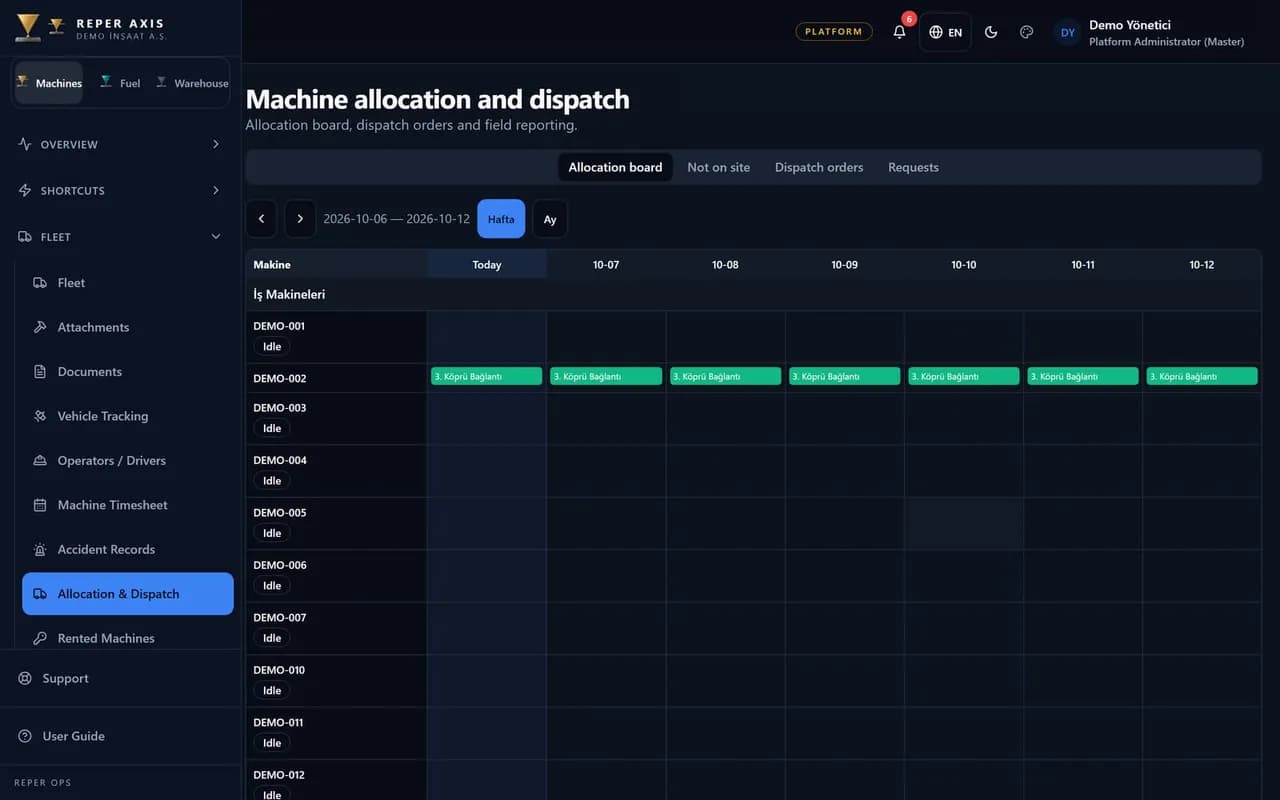Open Accident Records page
Screen dimensions: 1280x800
128,549
